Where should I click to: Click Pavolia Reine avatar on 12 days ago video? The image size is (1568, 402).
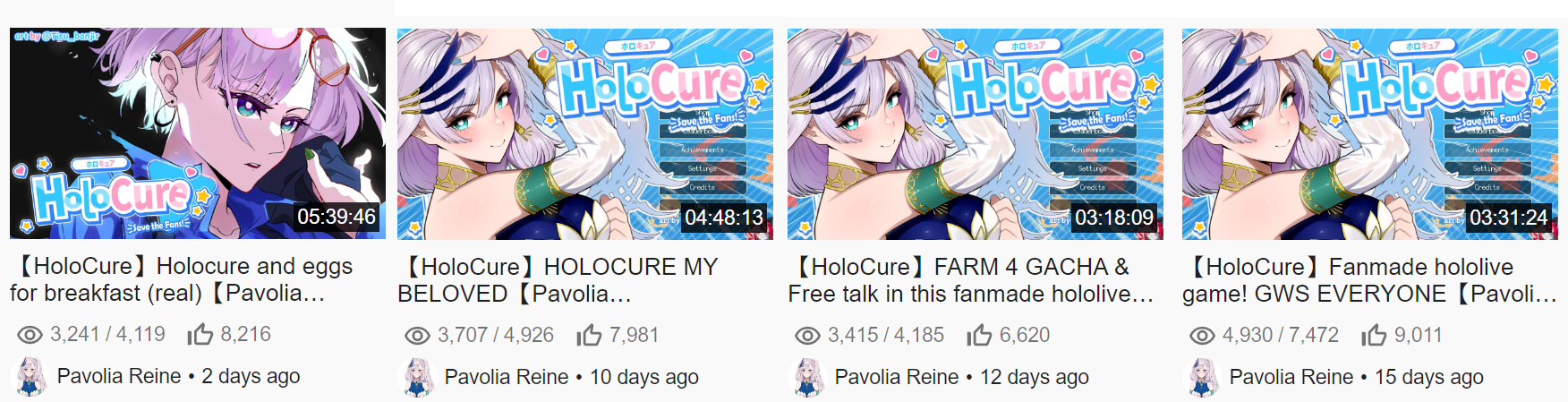807,377
